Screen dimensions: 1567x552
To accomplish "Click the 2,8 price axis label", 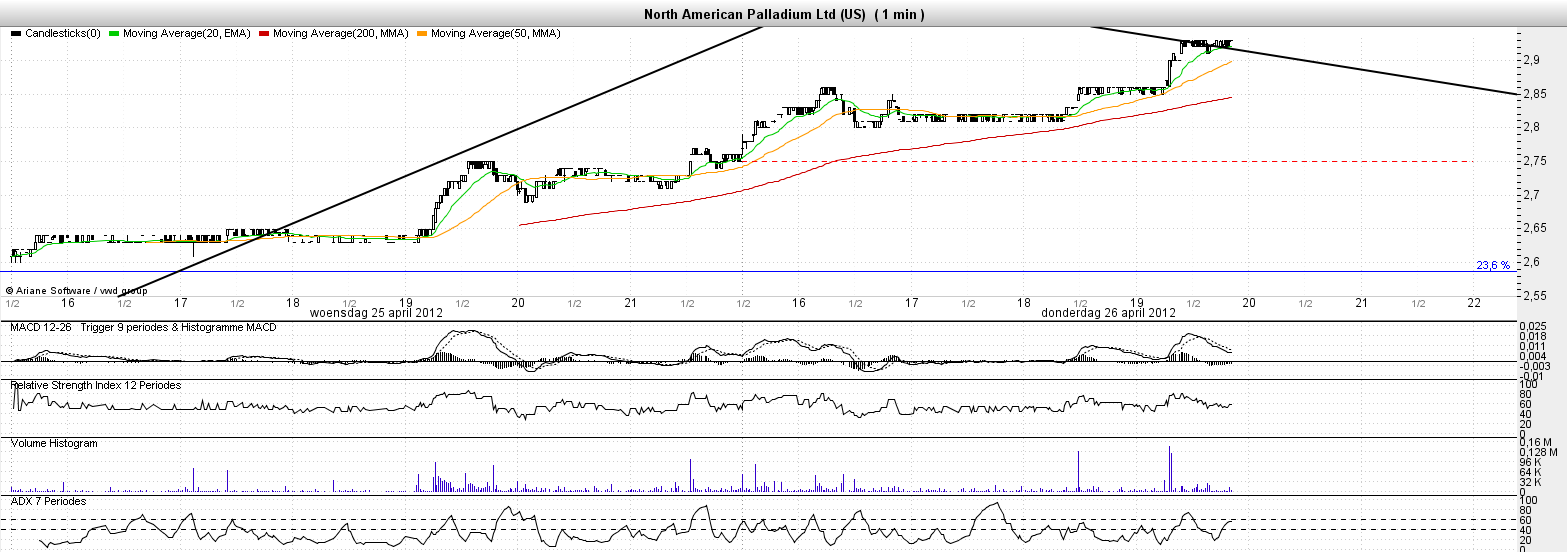I will point(1530,127).
